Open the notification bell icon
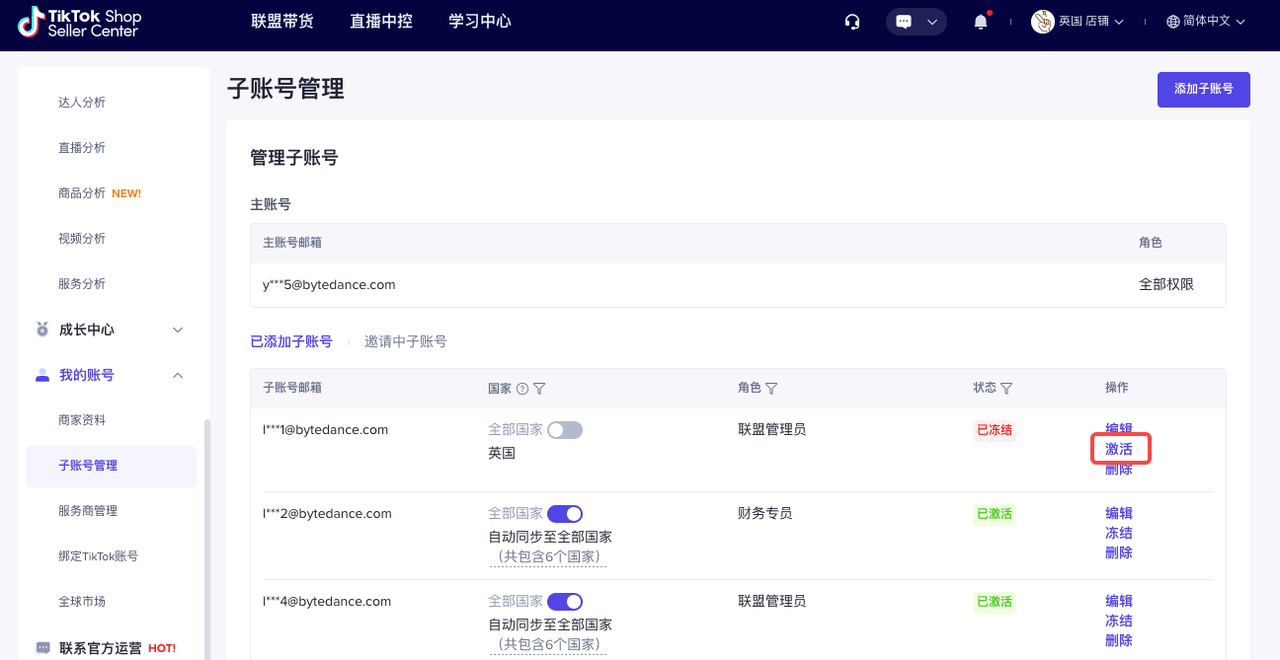This screenshot has width=1280, height=660. [x=981, y=22]
